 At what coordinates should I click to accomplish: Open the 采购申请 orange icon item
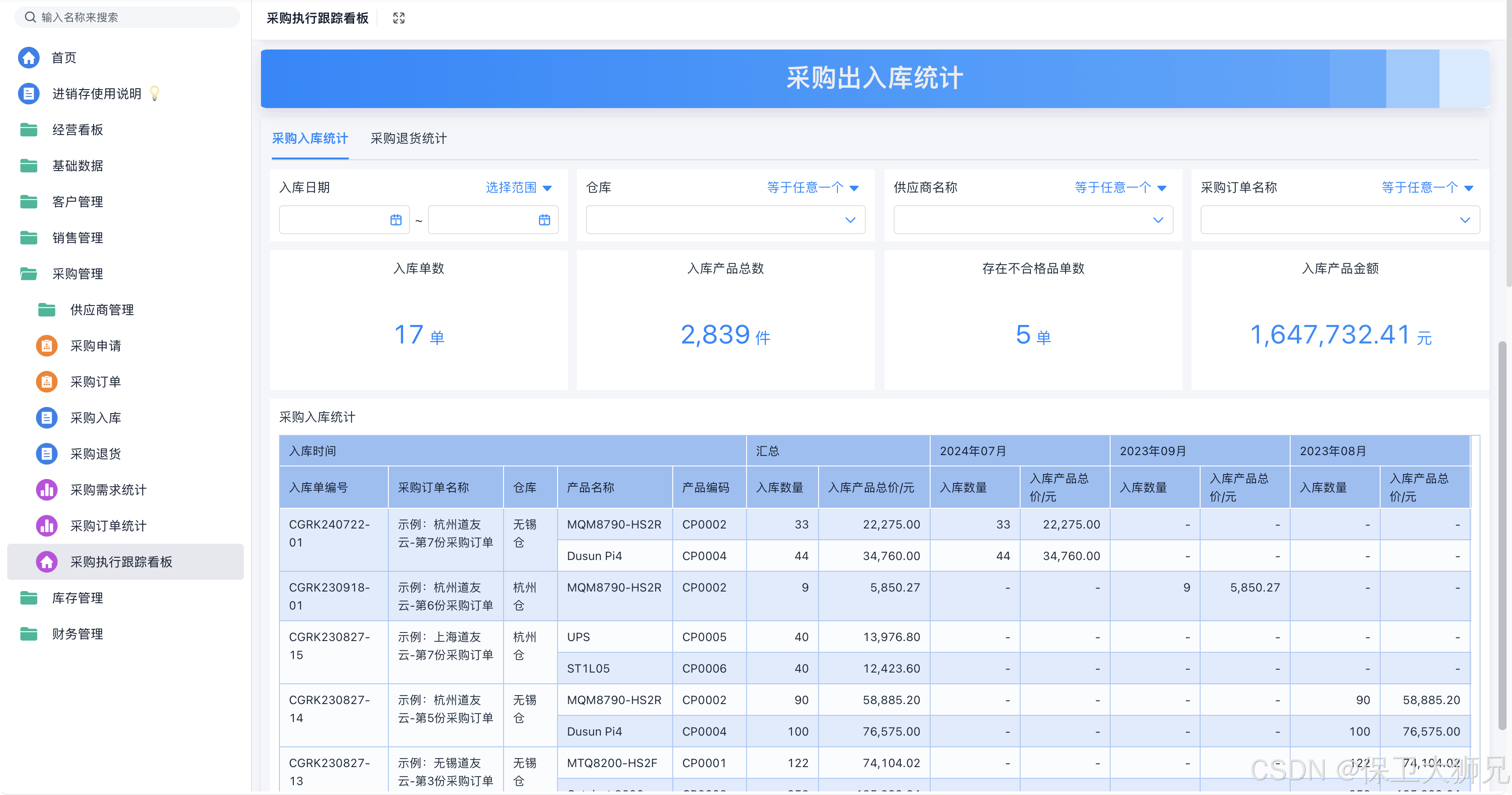[46, 346]
